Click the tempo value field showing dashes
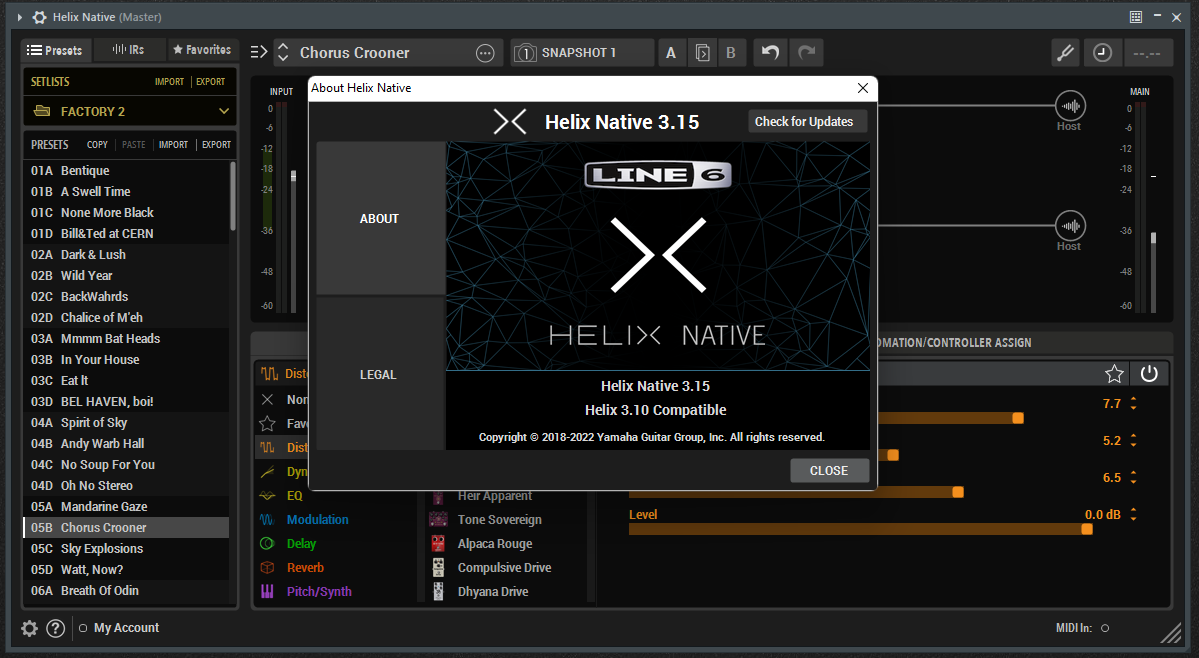1199x658 pixels. click(1146, 53)
